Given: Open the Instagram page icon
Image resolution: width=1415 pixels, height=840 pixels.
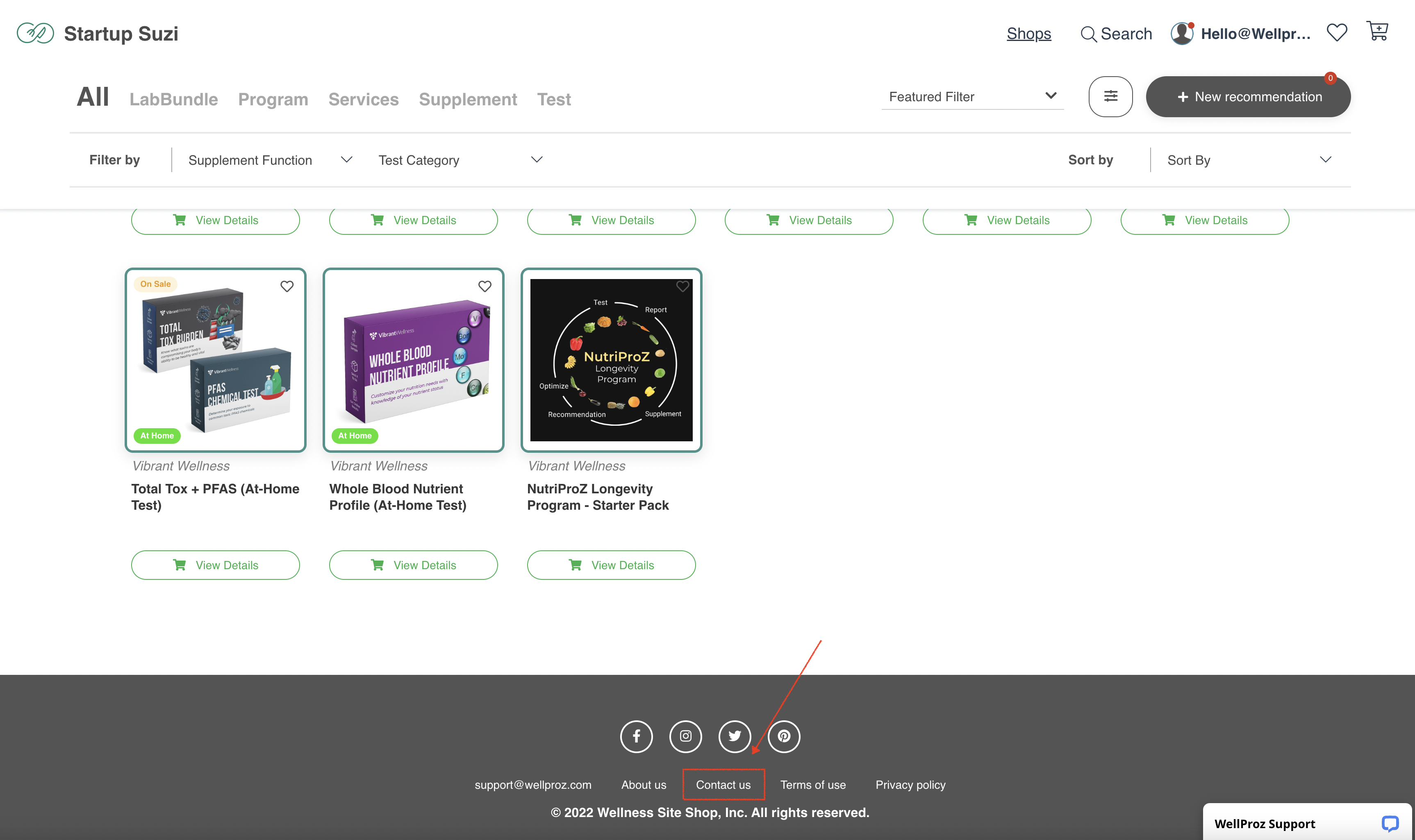Looking at the screenshot, I should (686, 736).
